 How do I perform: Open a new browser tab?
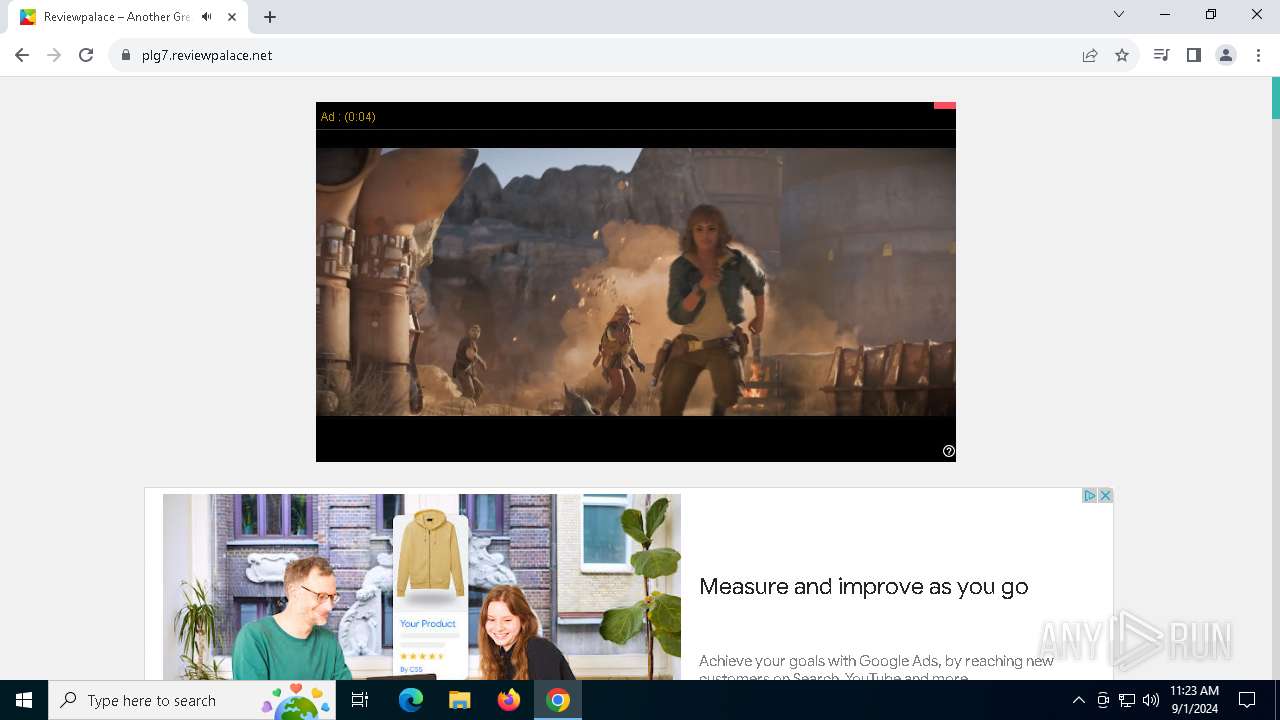270,16
